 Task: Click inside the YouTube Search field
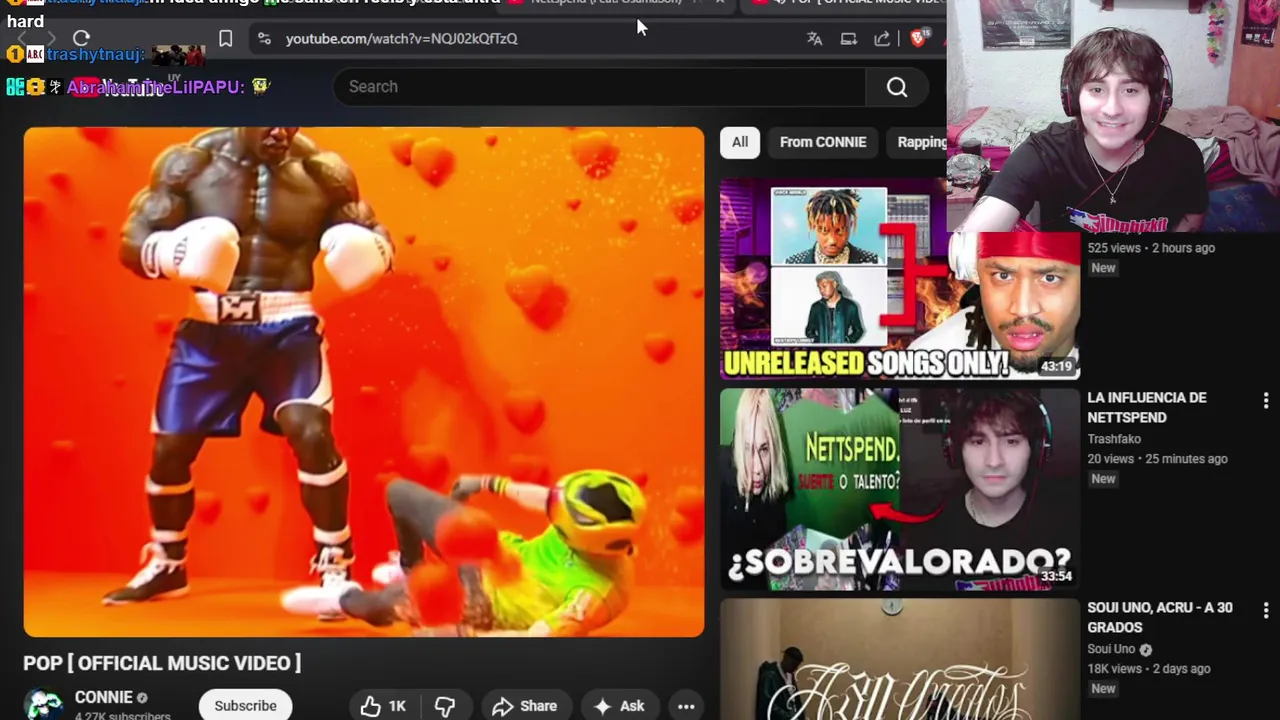point(600,87)
